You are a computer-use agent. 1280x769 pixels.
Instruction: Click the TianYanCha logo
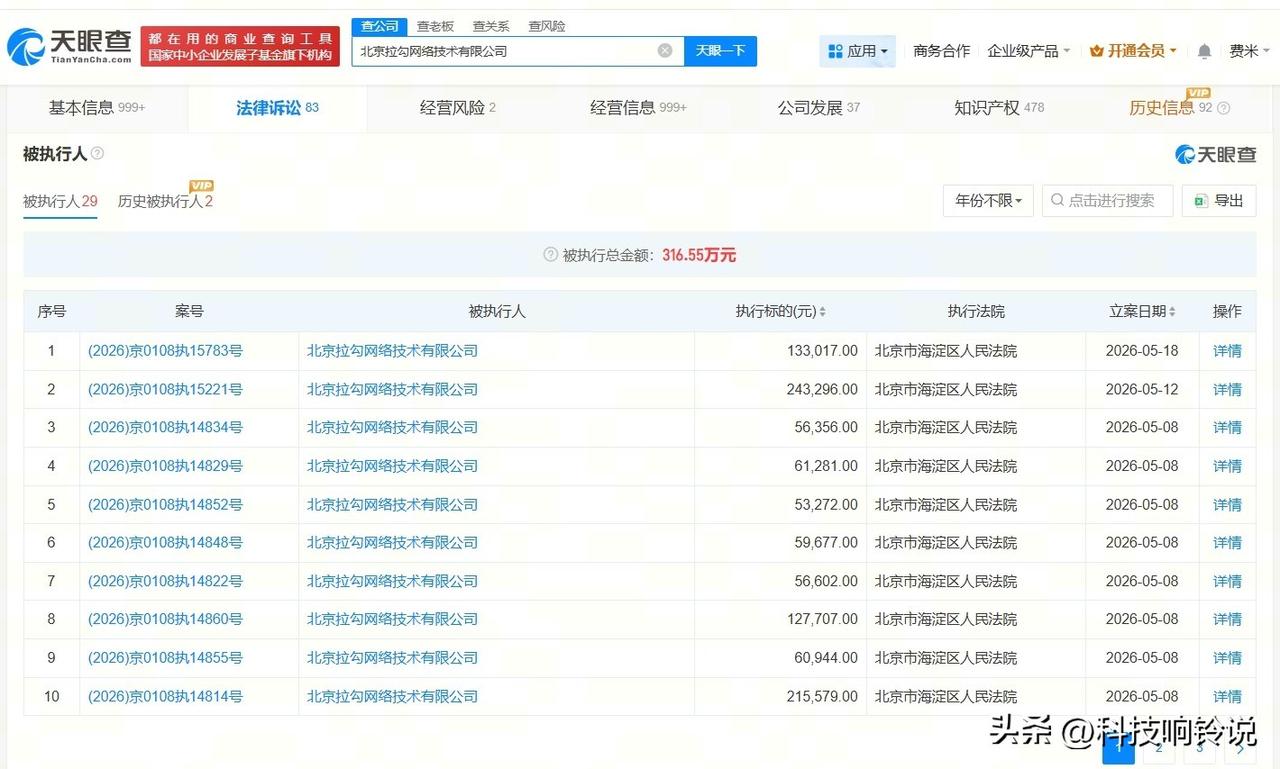[70, 46]
